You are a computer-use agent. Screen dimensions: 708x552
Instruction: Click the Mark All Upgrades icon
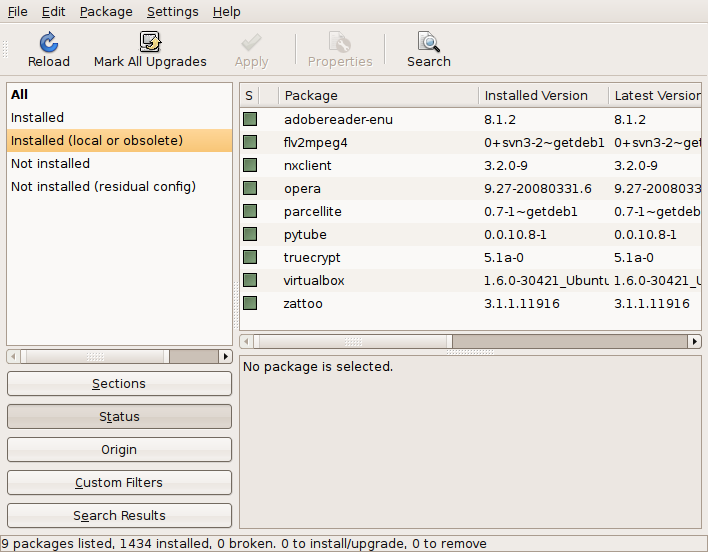(x=150, y=42)
